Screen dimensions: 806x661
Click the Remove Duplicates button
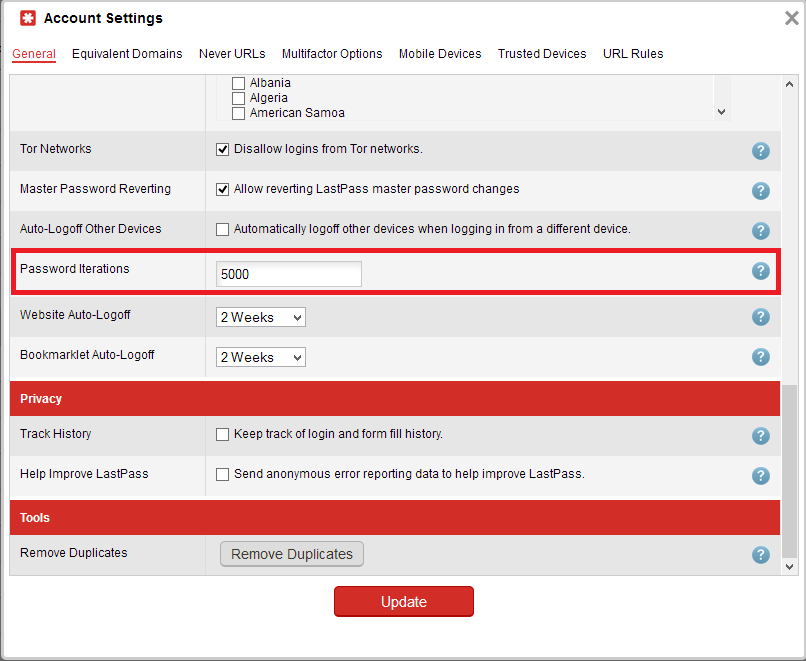pos(292,554)
